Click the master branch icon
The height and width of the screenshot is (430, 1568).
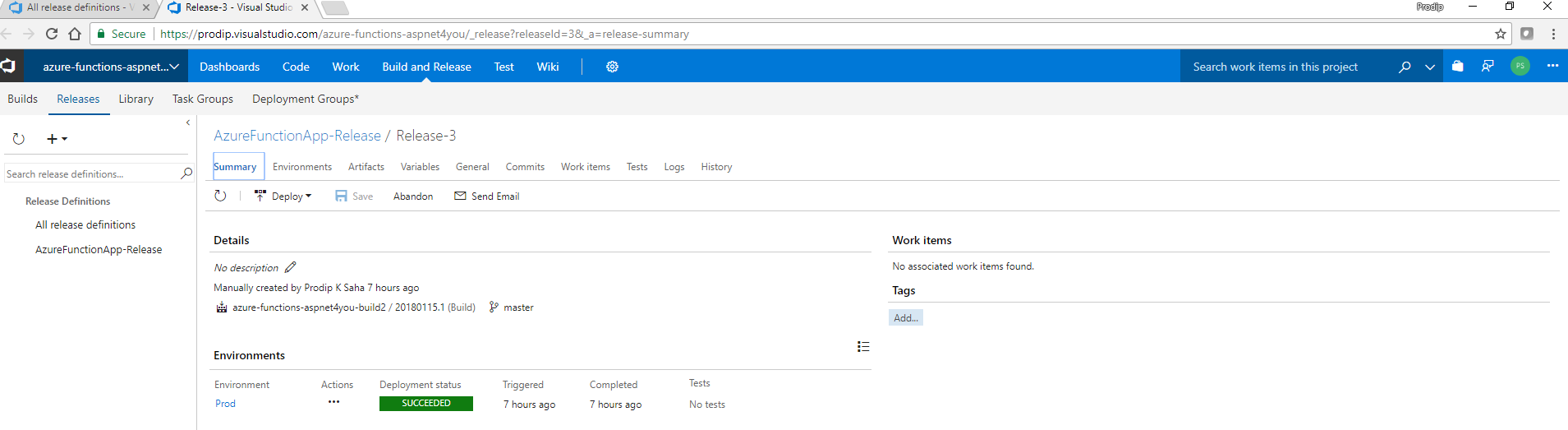coord(494,307)
